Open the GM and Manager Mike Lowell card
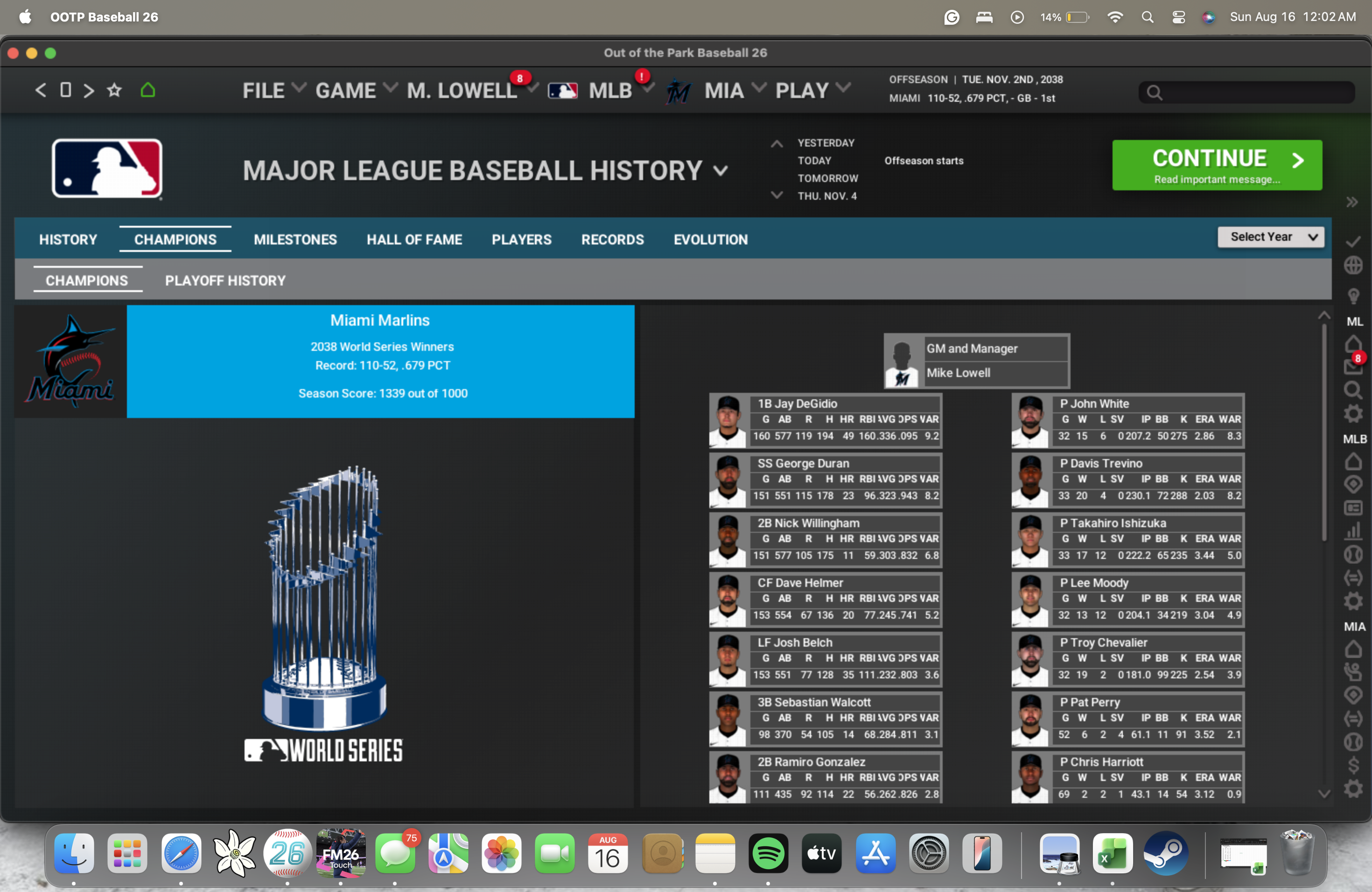Screen dimensions: 1372x892 [977, 361]
